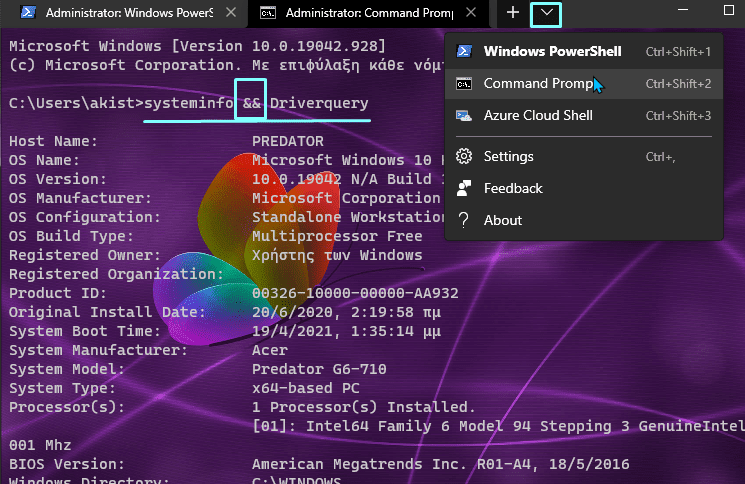Click the systeminfo command text
The height and width of the screenshot is (484, 745).
pos(189,103)
